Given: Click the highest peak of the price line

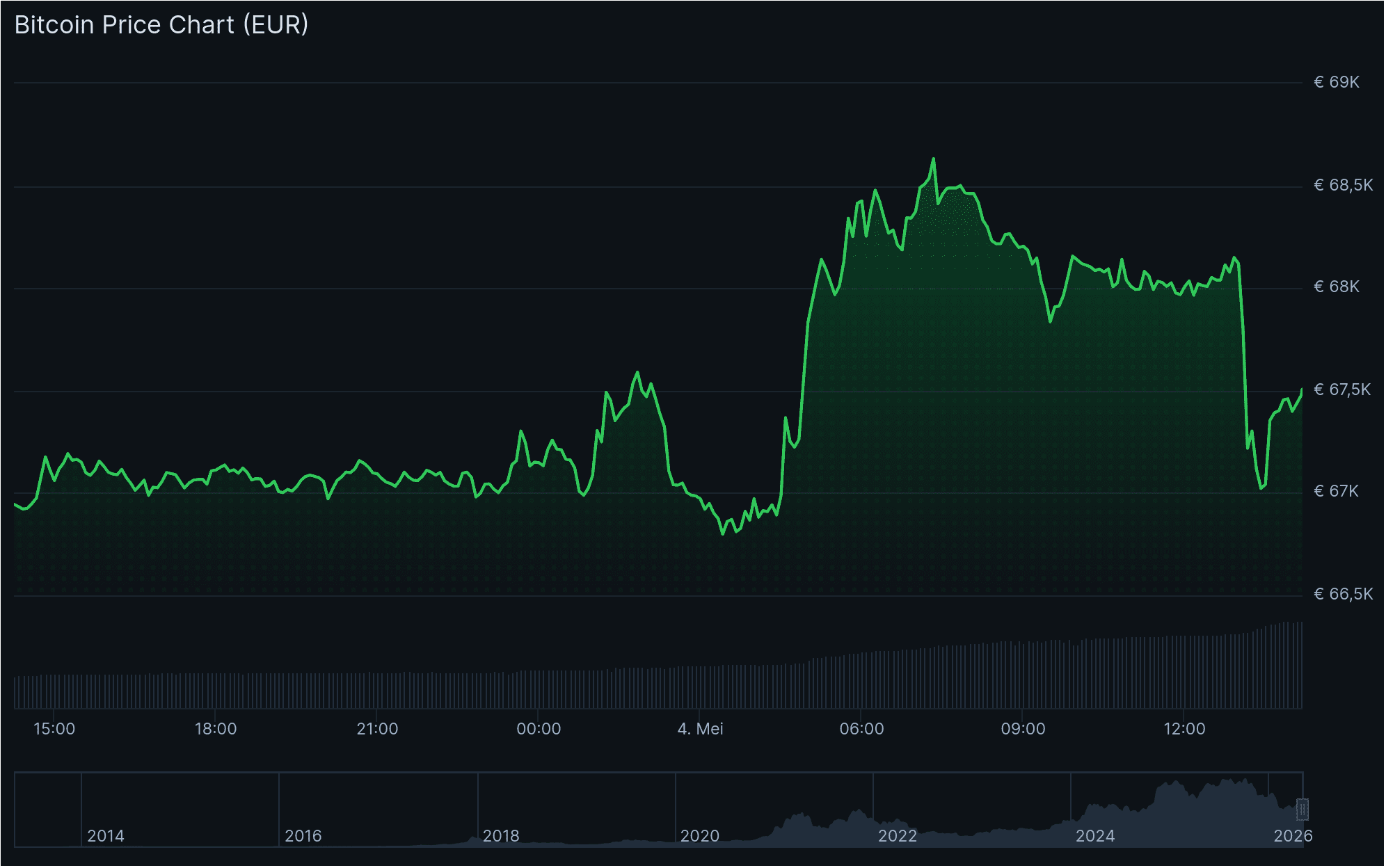Looking at the screenshot, I should click(x=933, y=159).
